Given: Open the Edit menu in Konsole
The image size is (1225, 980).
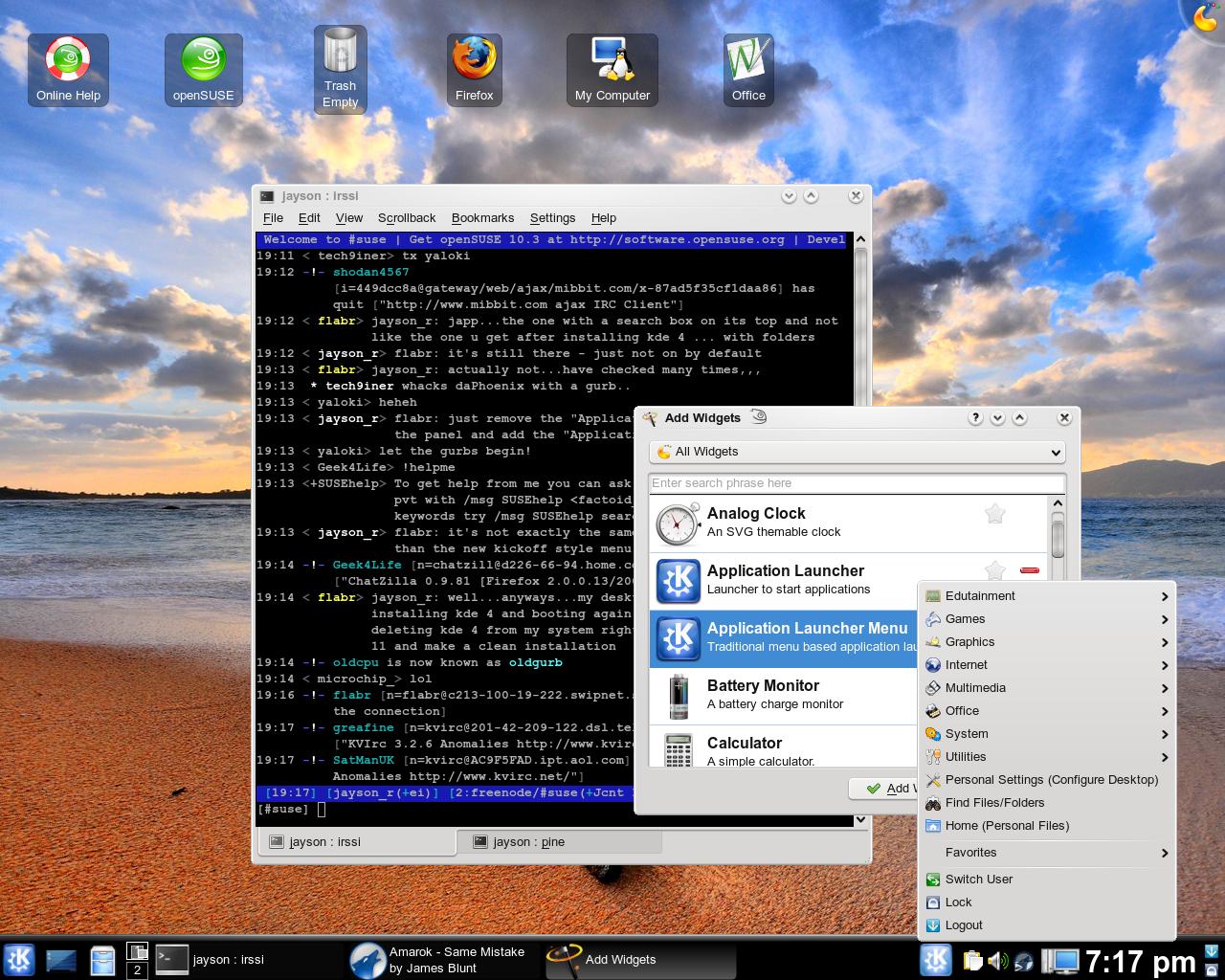Looking at the screenshot, I should (309, 218).
